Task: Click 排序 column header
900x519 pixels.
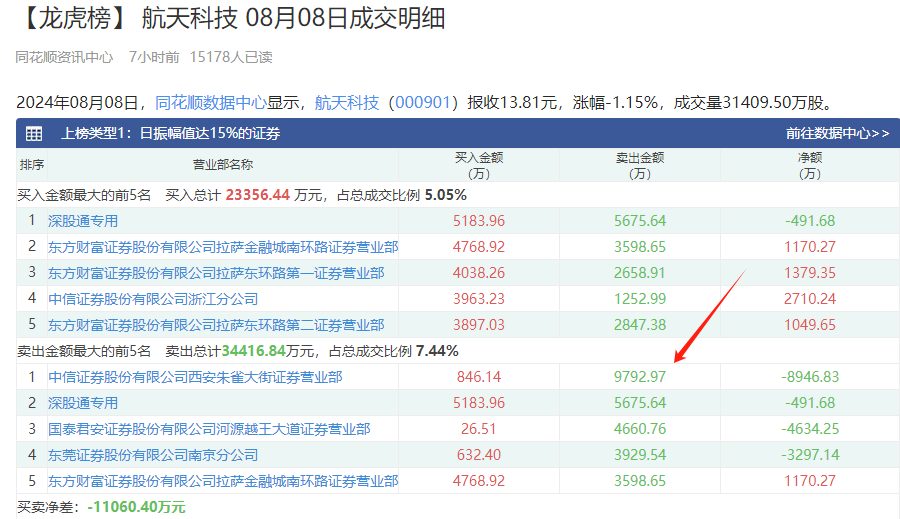Action: click(32, 165)
